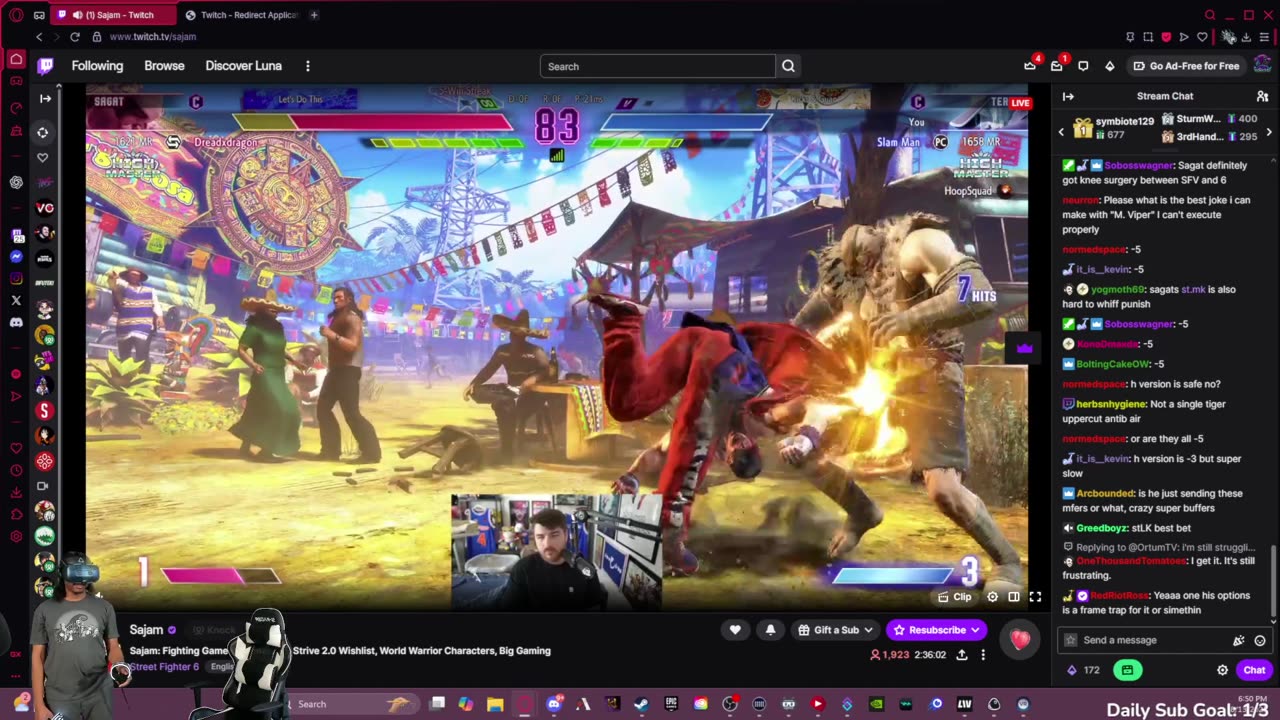
Task: Open Opera sidebar X icon
Action: 16,300
